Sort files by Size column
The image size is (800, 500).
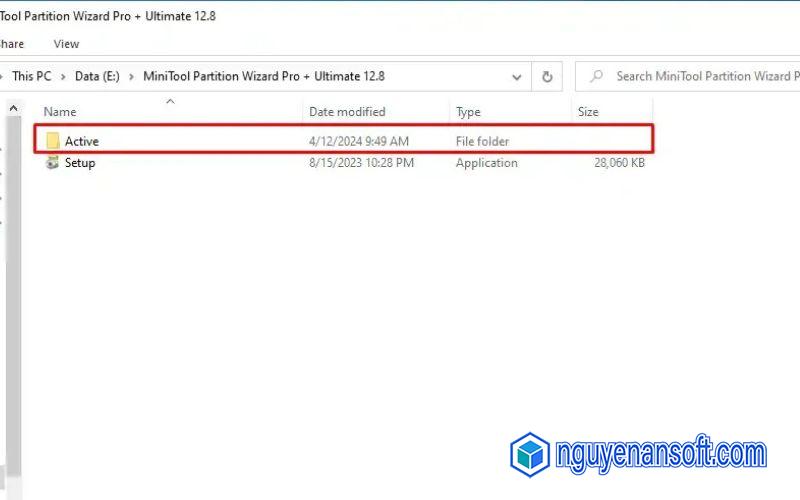point(588,112)
